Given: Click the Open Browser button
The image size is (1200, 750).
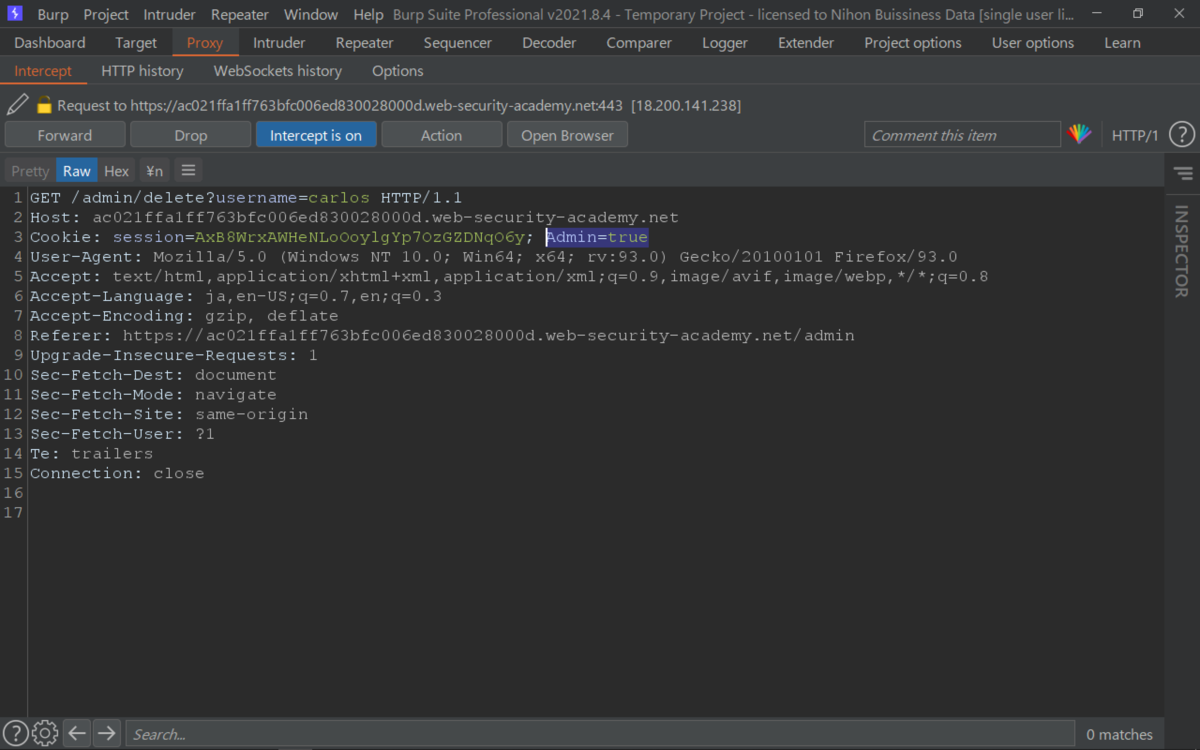Looking at the screenshot, I should [x=567, y=135].
